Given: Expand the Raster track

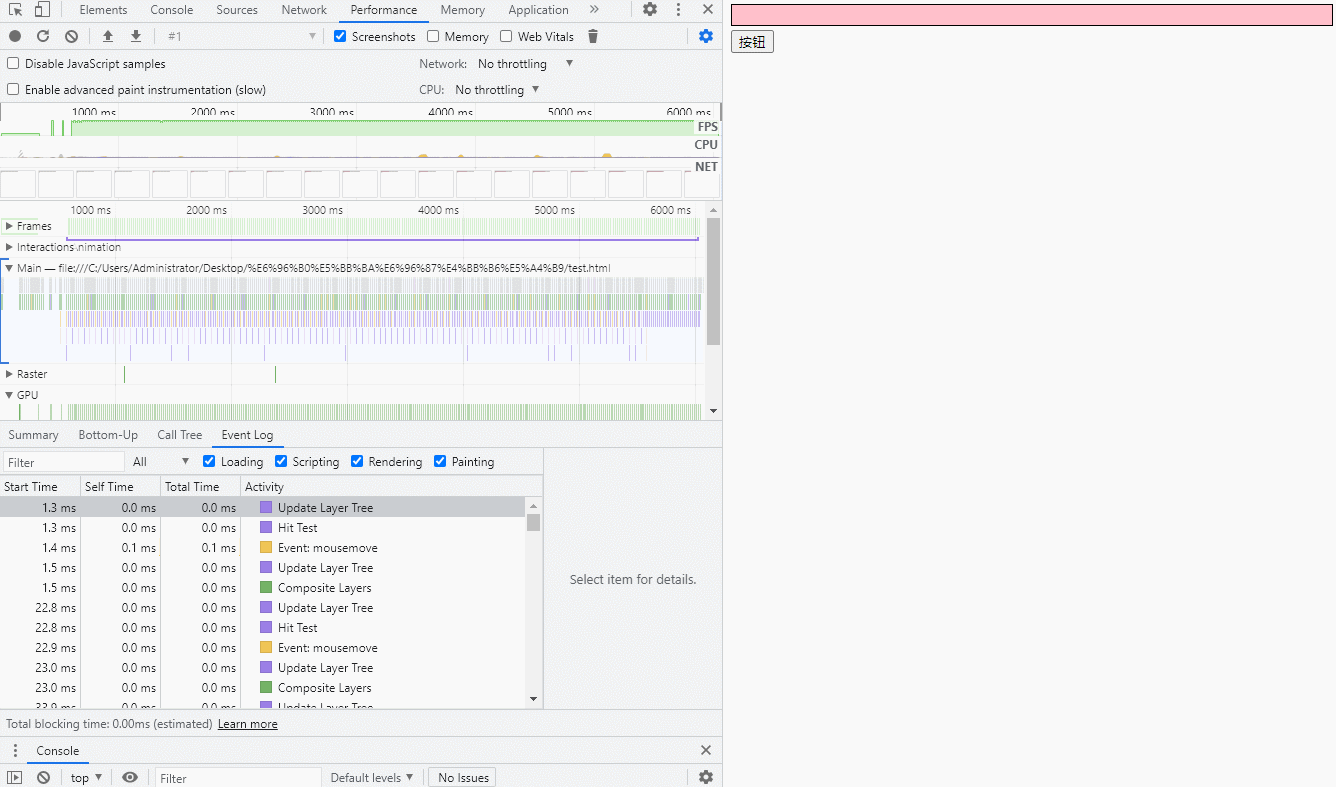Looking at the screenshot, I should pyautogui.click(x=9, y=374).
